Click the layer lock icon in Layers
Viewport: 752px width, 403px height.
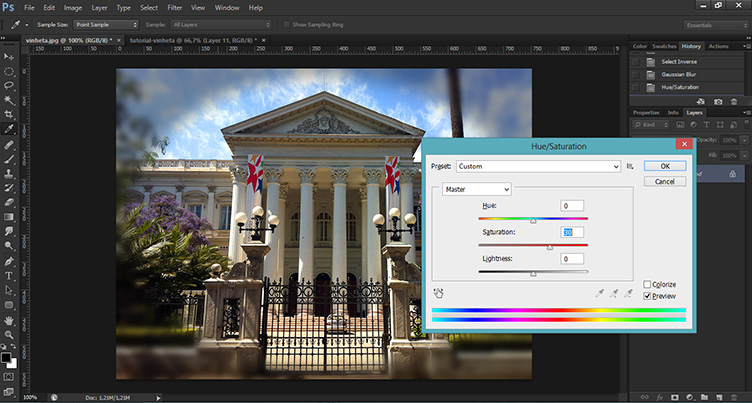734,173
